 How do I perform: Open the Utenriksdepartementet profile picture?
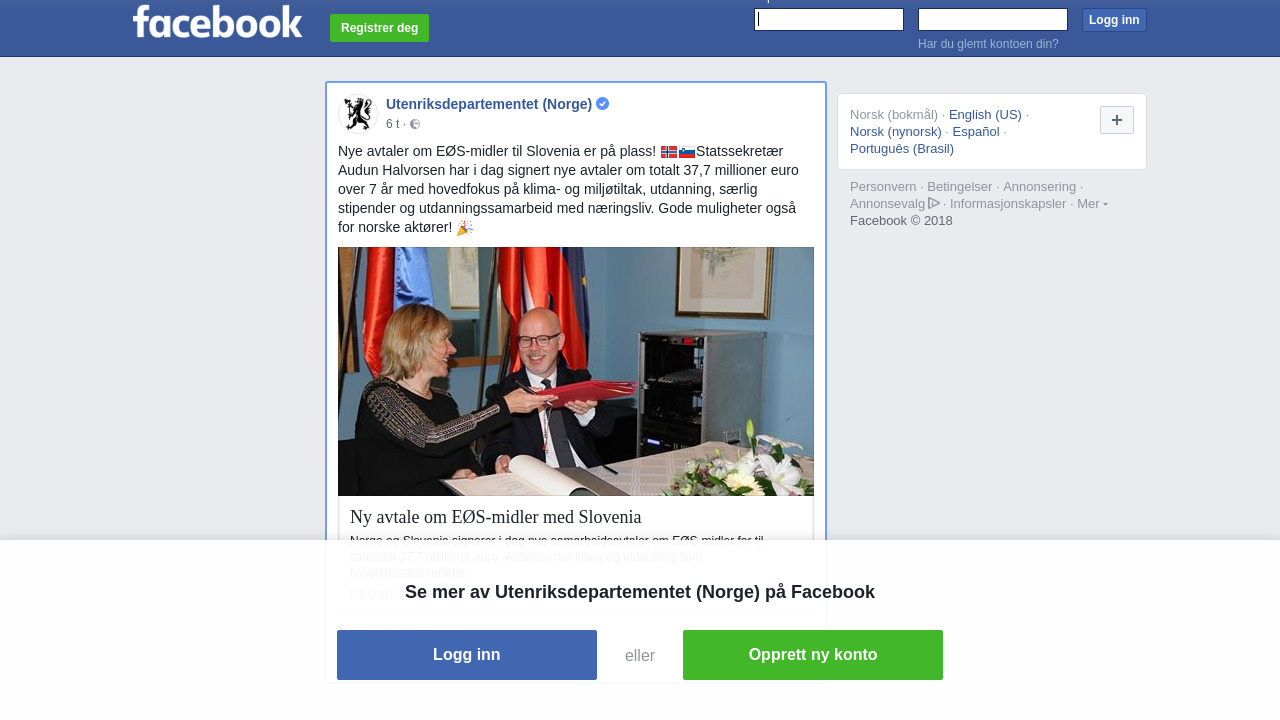[x=358, y=114]
